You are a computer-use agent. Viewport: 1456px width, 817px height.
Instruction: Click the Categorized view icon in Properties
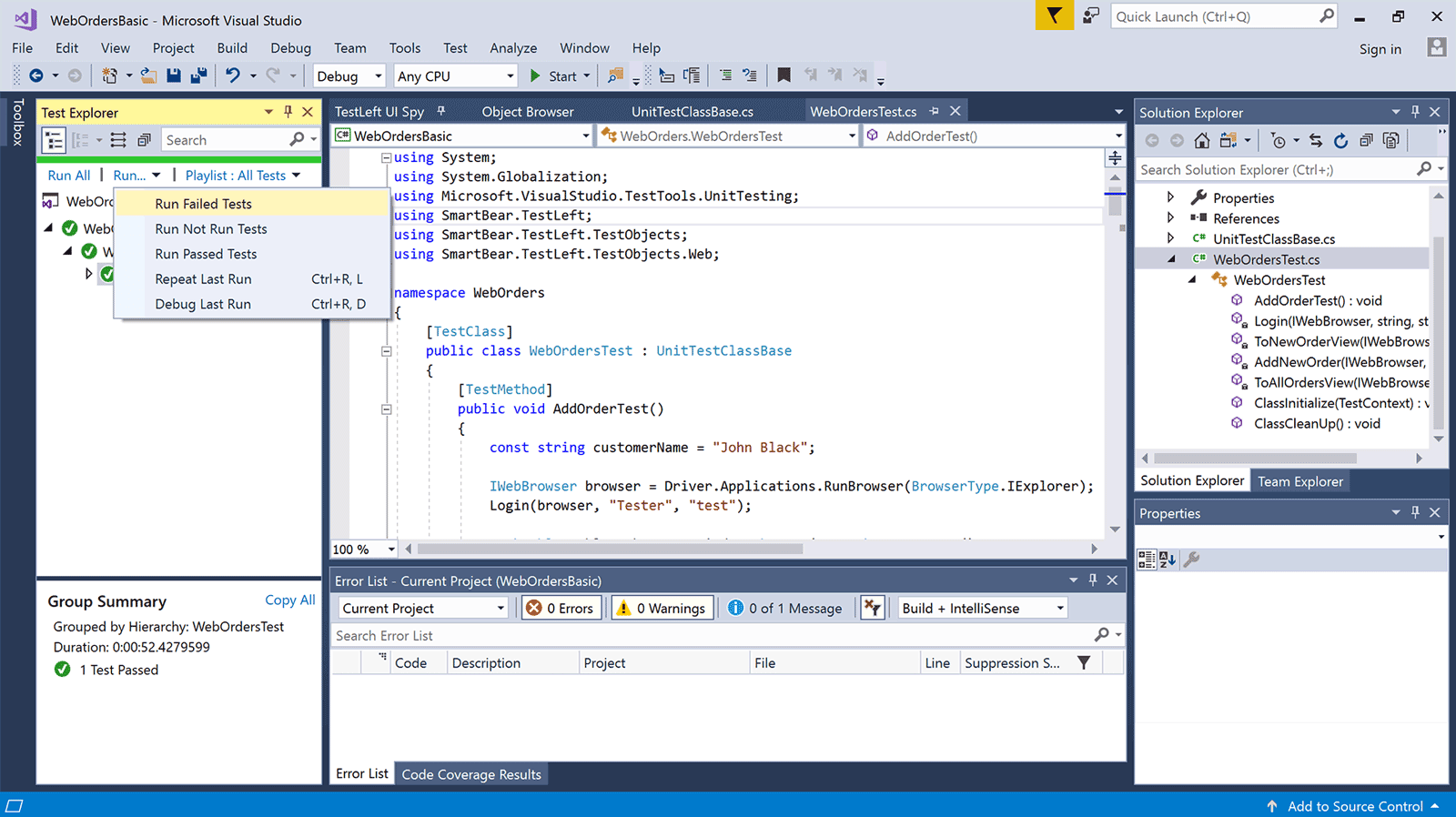pos(1147,560)
